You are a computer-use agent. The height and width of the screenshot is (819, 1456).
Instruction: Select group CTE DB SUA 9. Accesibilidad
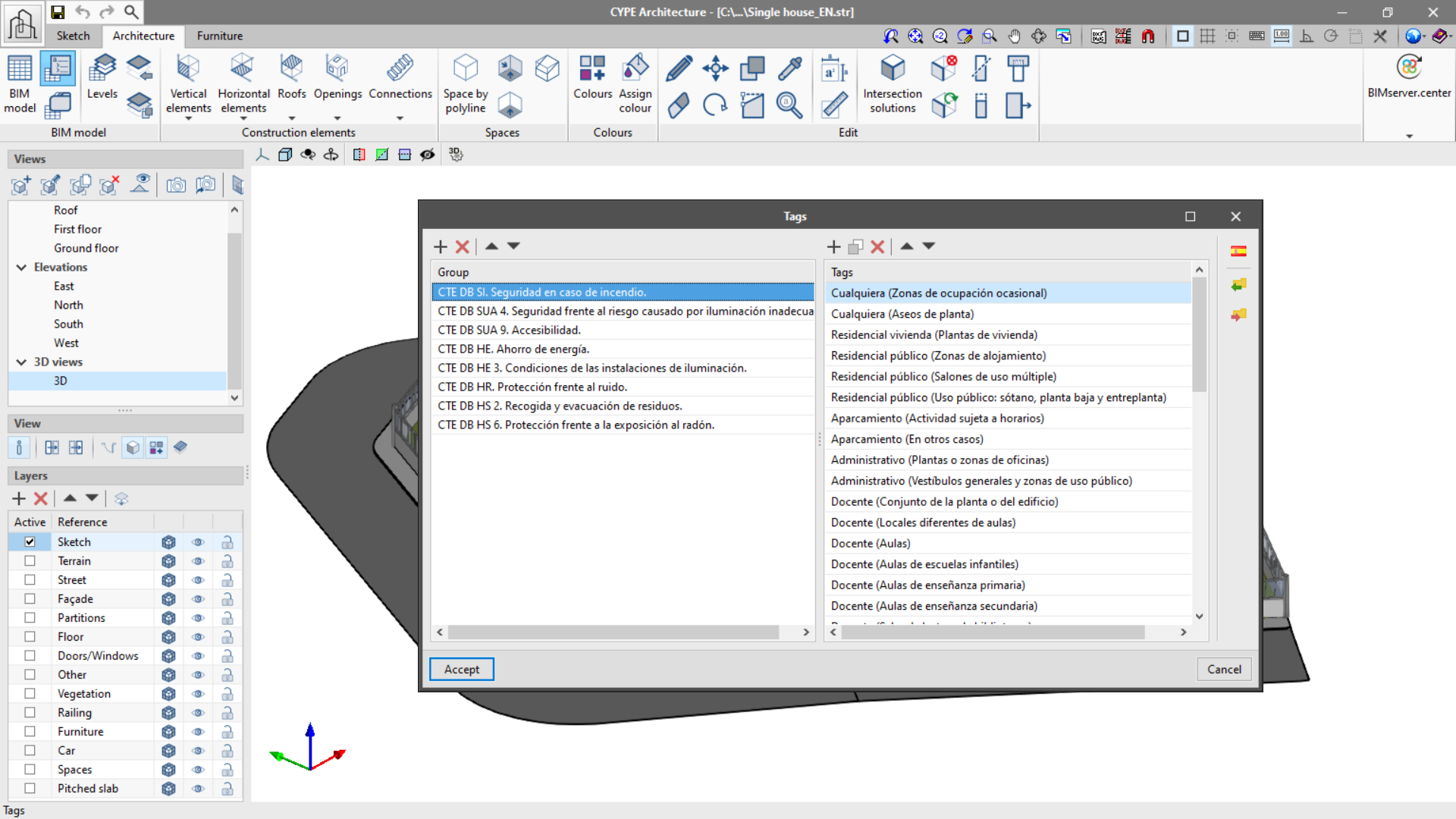tap(623, 330)
